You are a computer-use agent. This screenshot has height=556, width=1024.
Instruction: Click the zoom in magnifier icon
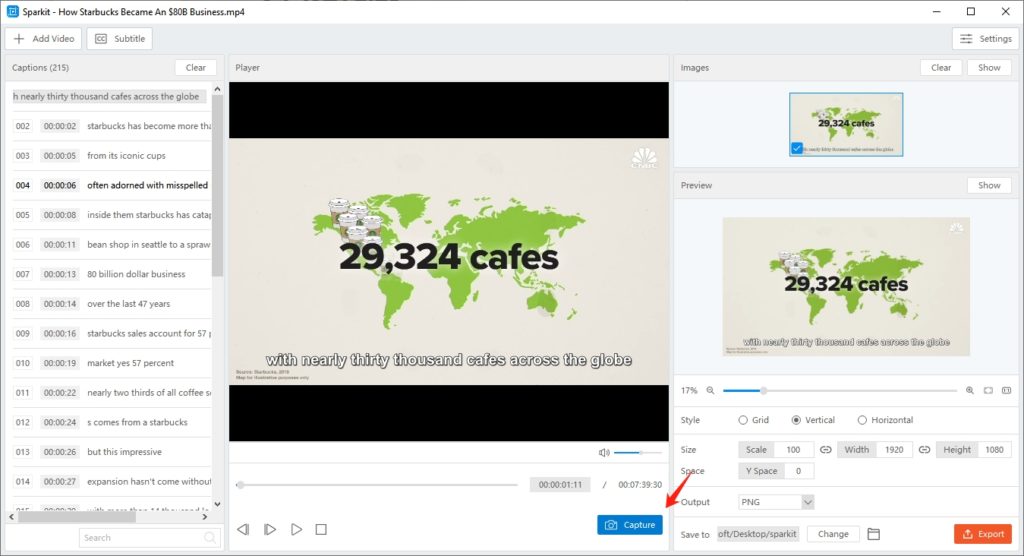click(x=970, y=390)
